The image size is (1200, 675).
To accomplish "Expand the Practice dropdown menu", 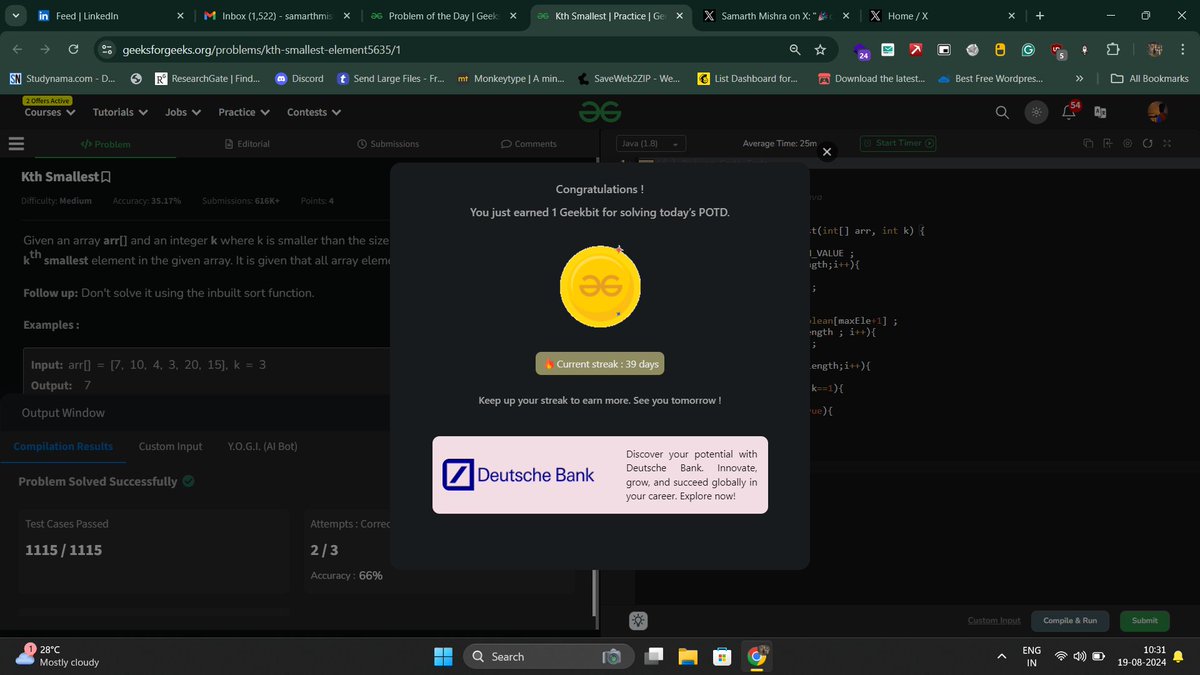I will pyautogui.click(x=244, y=112).
